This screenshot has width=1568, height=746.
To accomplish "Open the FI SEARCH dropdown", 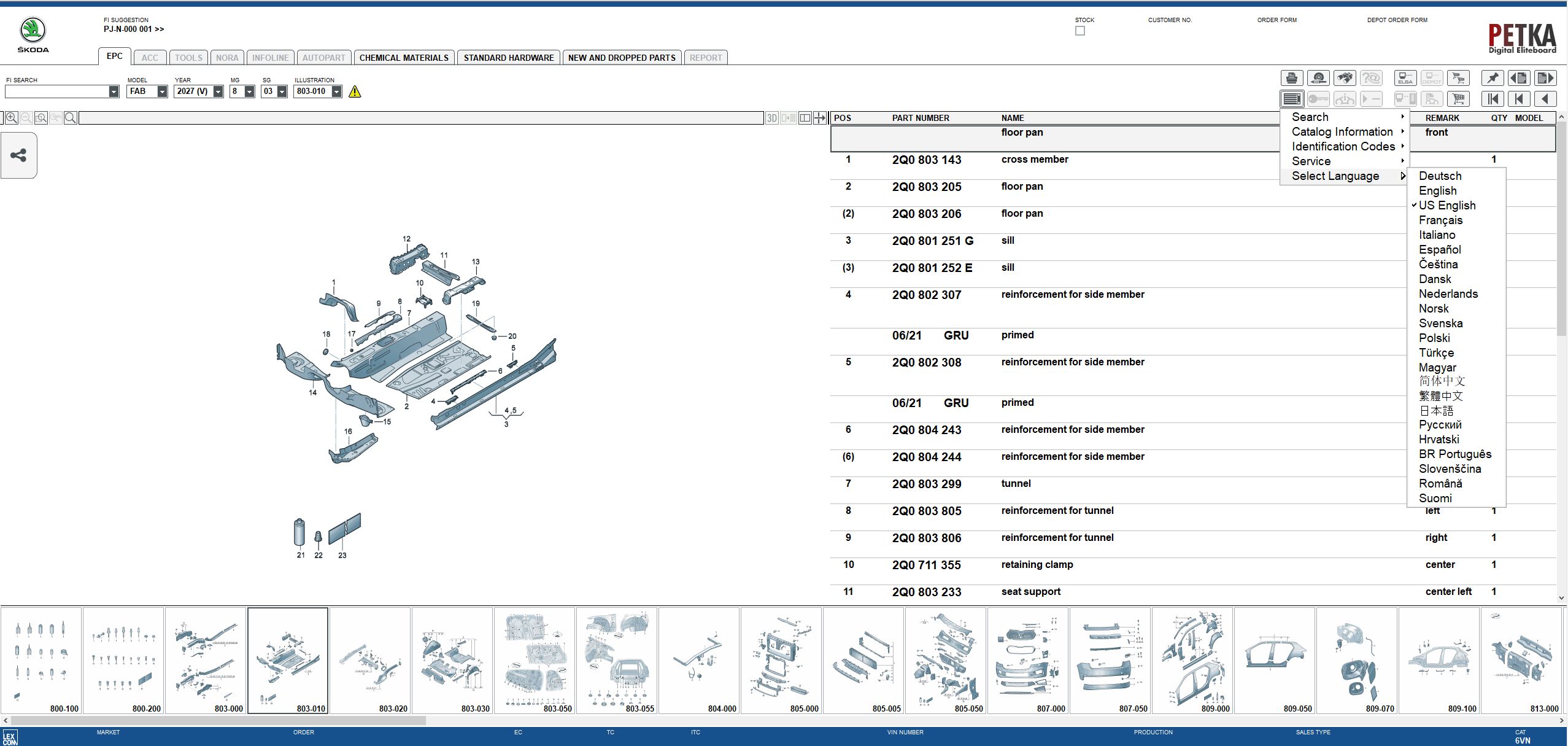I will tap(114, 91).
